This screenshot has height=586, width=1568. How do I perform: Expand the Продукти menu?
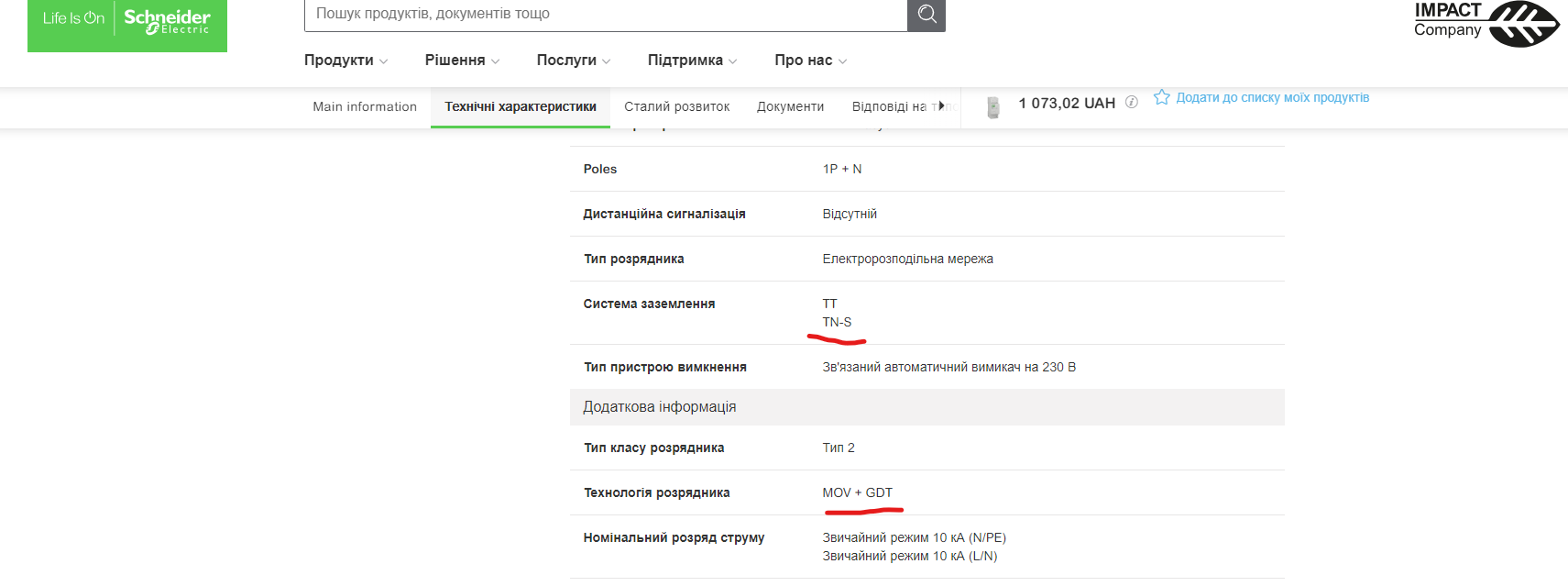tap(346, 61)
